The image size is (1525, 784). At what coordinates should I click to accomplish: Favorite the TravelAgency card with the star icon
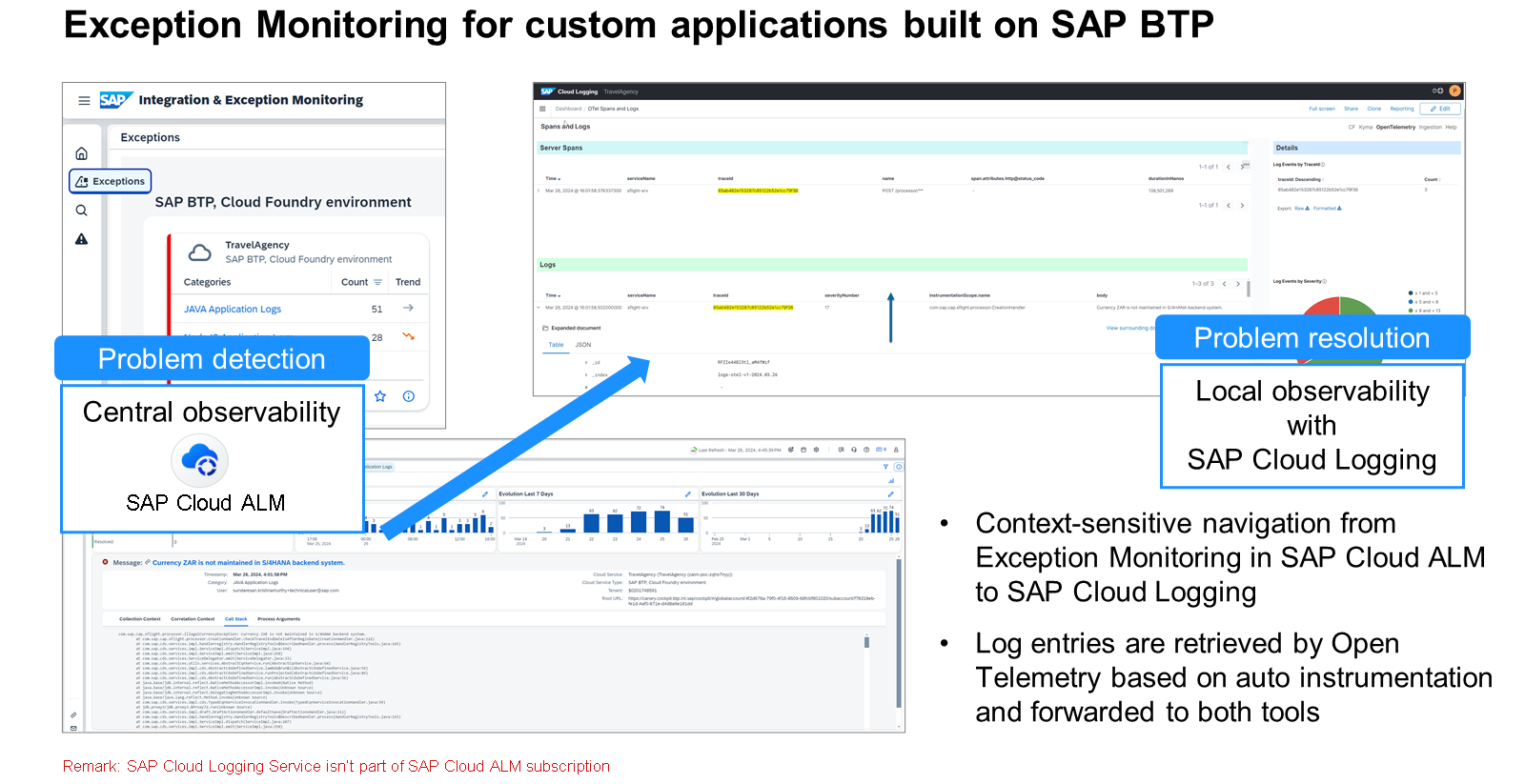coord(380,396)
